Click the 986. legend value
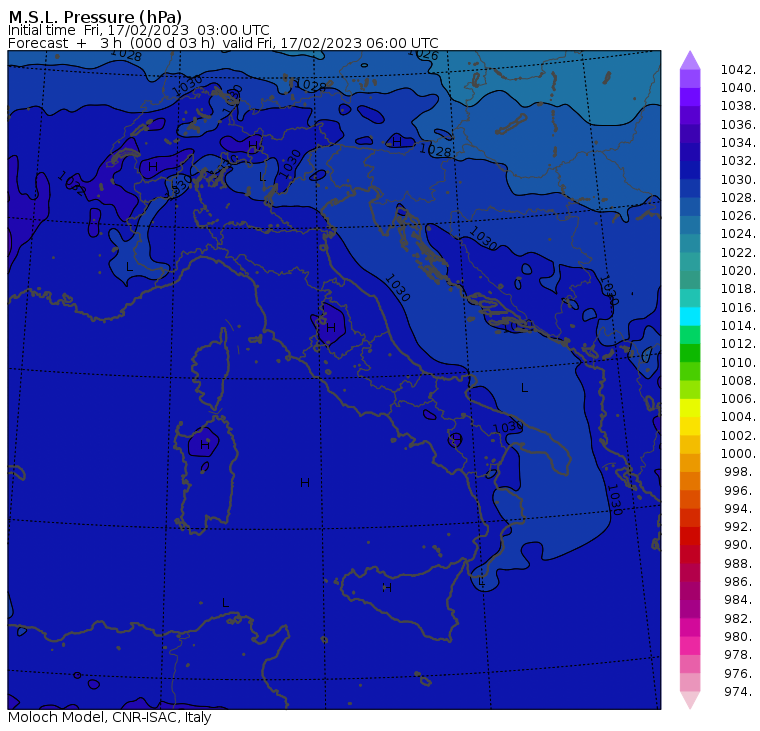760x731 pixels. [740, 582]
